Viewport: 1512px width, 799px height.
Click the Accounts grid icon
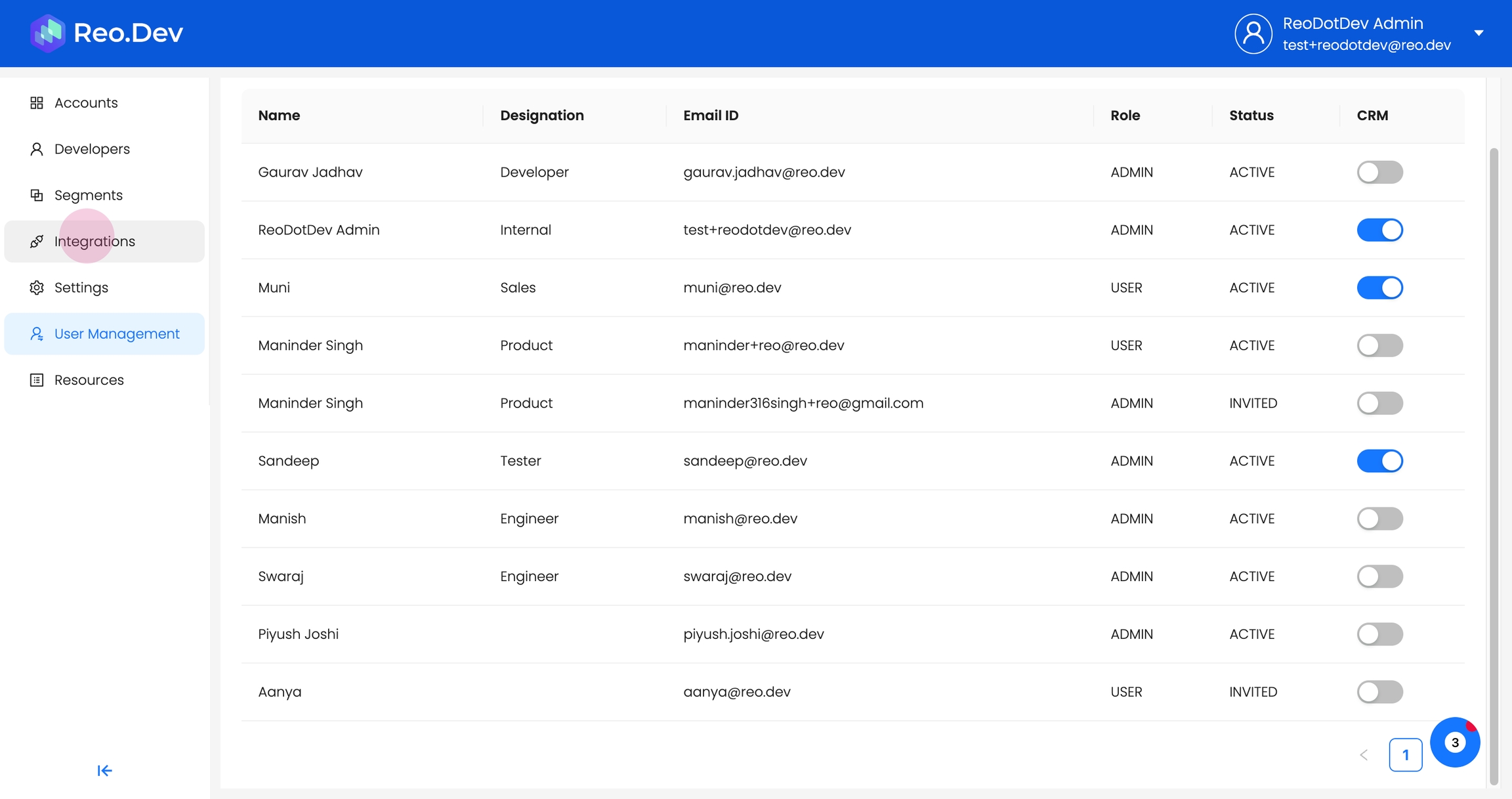click(x=37, y=103)
